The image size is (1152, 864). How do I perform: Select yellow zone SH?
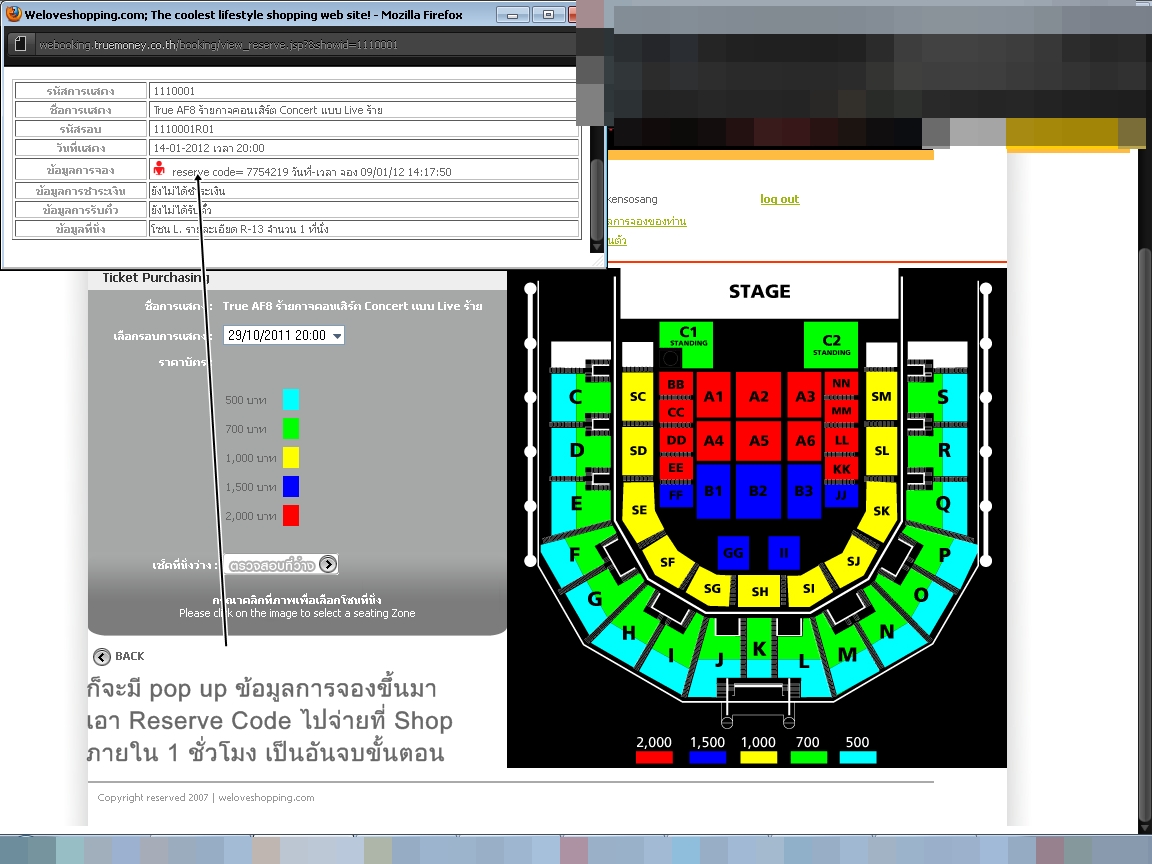pos(760,591)
